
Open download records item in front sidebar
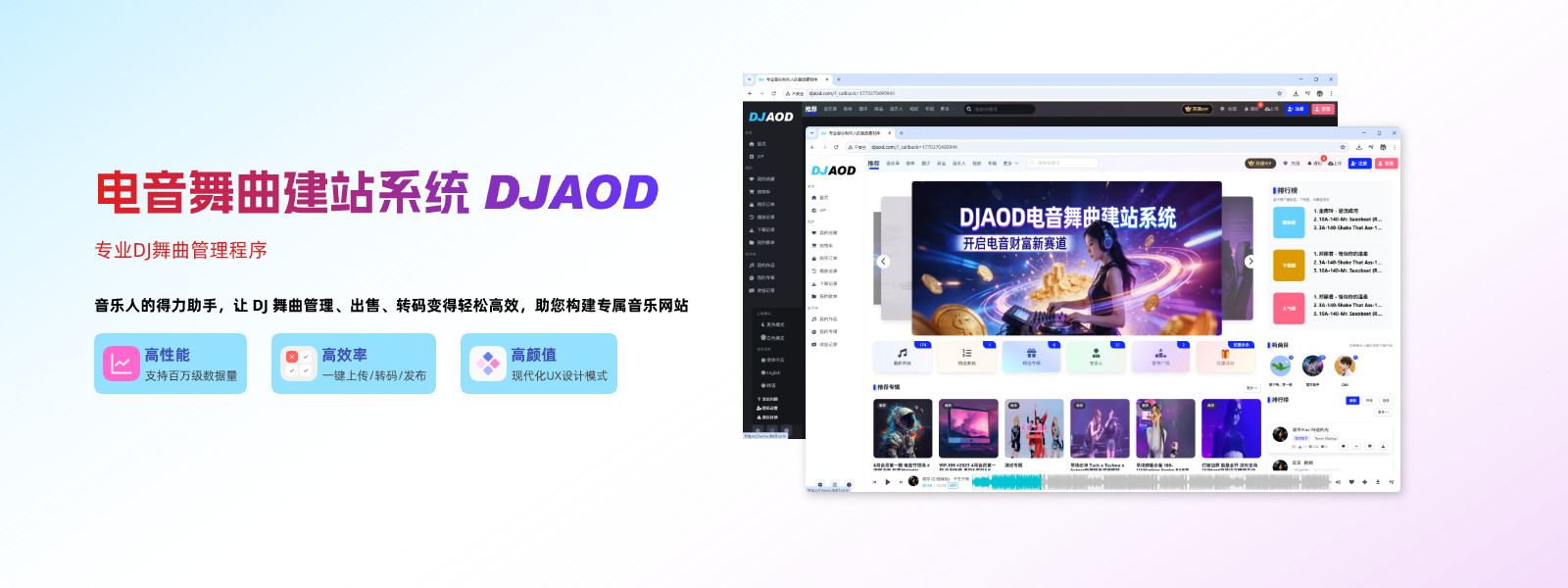(x=824, y=283)
